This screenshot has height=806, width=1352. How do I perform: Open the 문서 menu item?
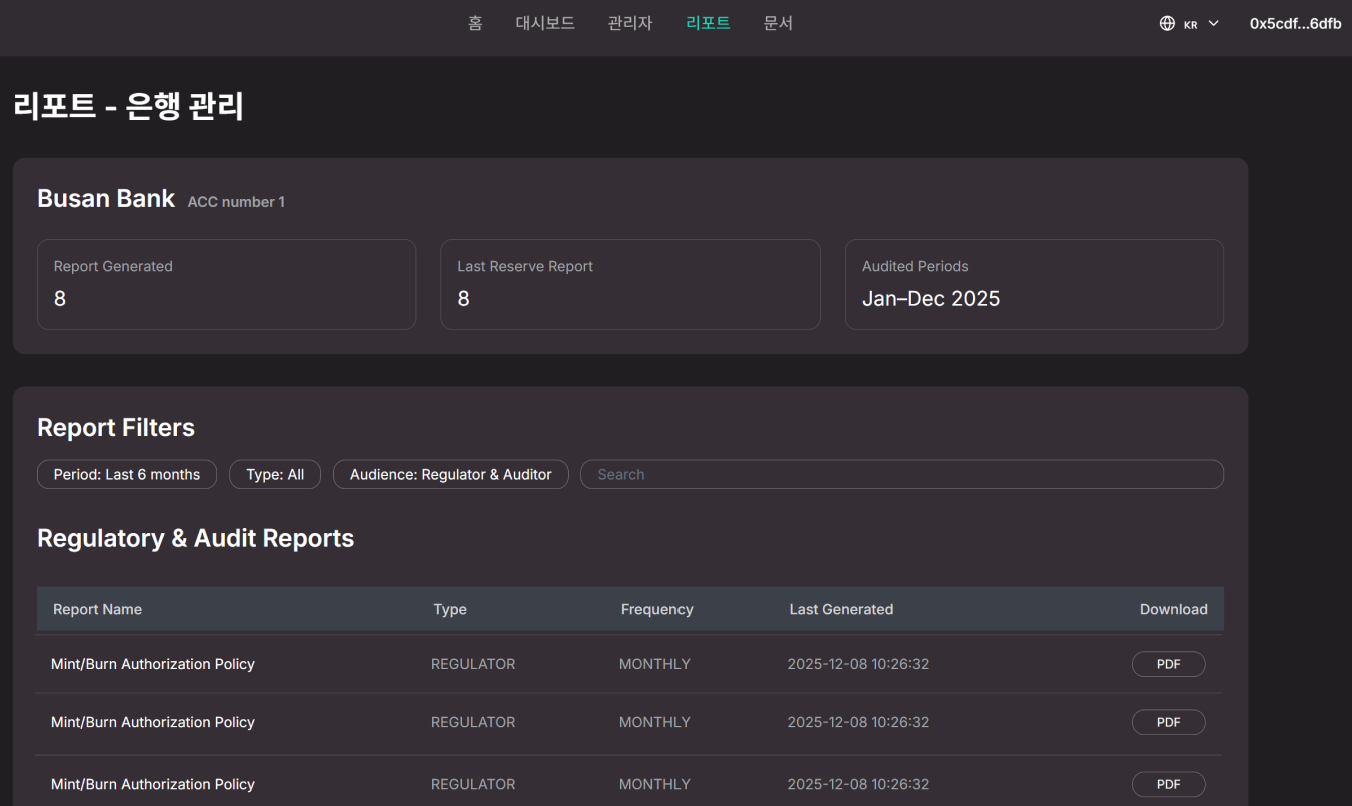778,23
